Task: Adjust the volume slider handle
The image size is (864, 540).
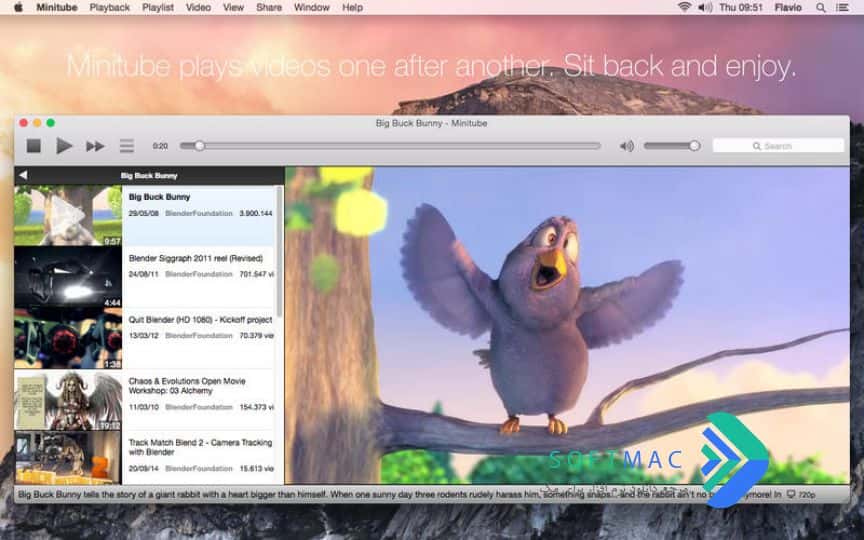Action: [x=694, y=146]
